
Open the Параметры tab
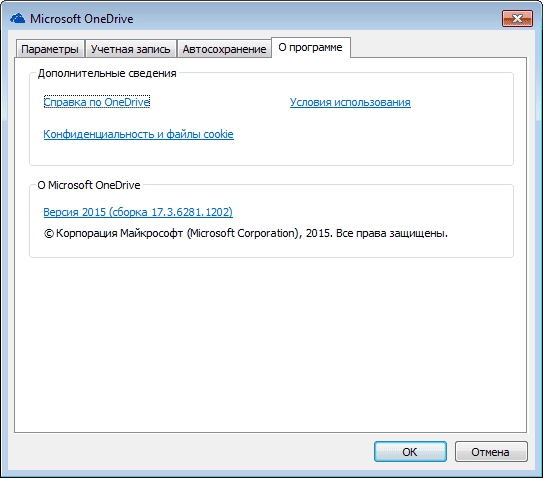(x=50, y=49)
